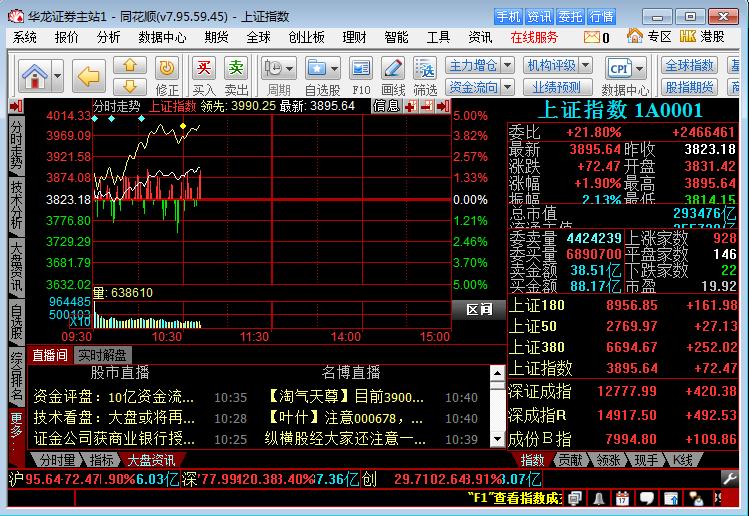This screenshot has width=749, height=516.
Task: Open the 周期 dropdown arrow
Action: pyautogui.click(x=290, y=68)
